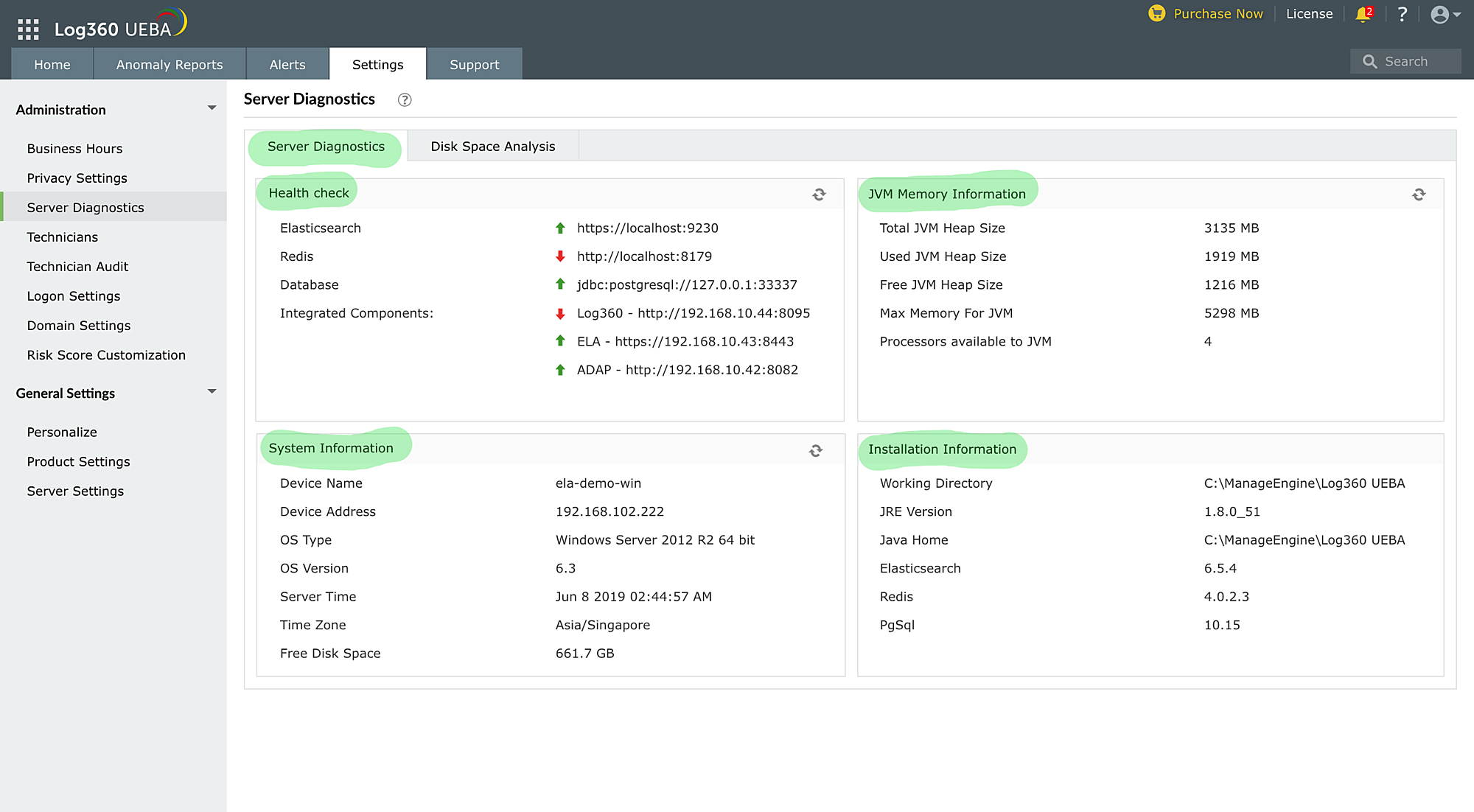1474x812 pixels.
Task: Refresh the JVM Memory Information panel
Action: pyautogui.click(x=1419, y=195)
